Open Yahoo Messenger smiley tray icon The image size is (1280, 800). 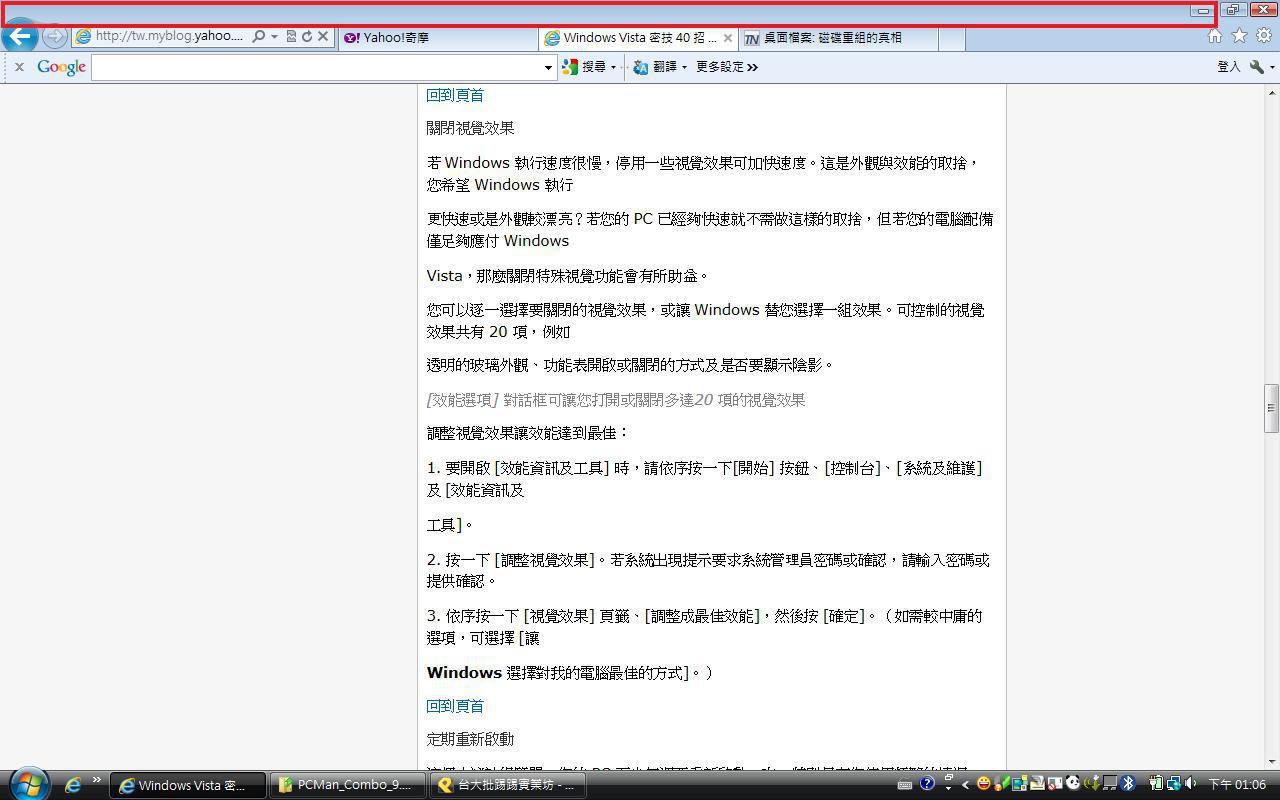coord(984,784)
